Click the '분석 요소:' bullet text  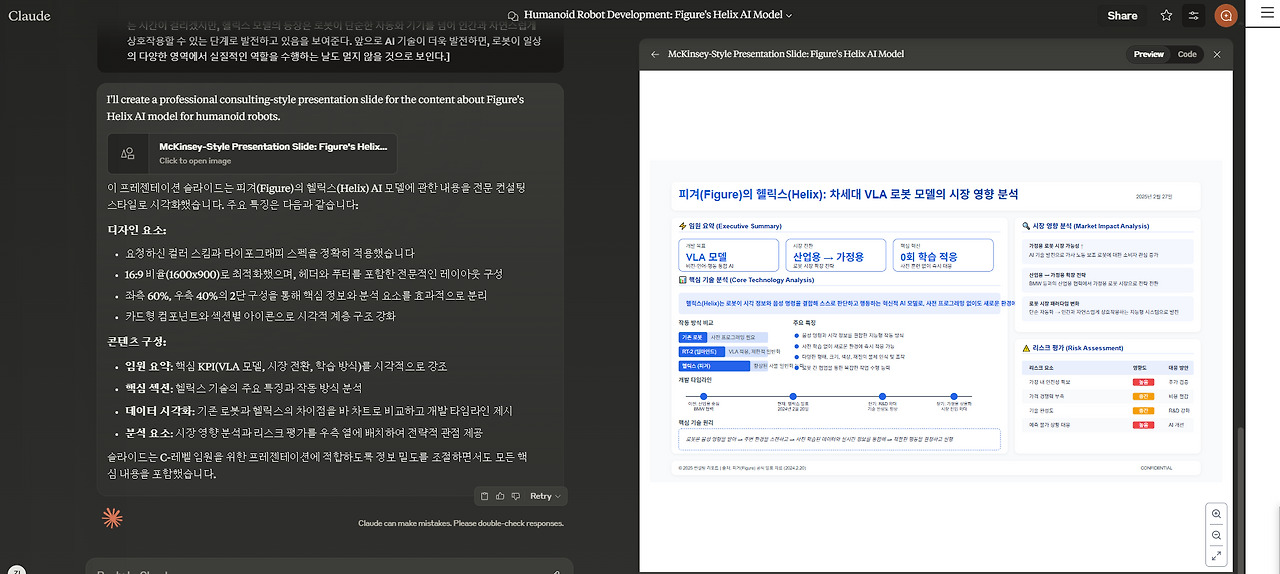click(x=304, y=432)
